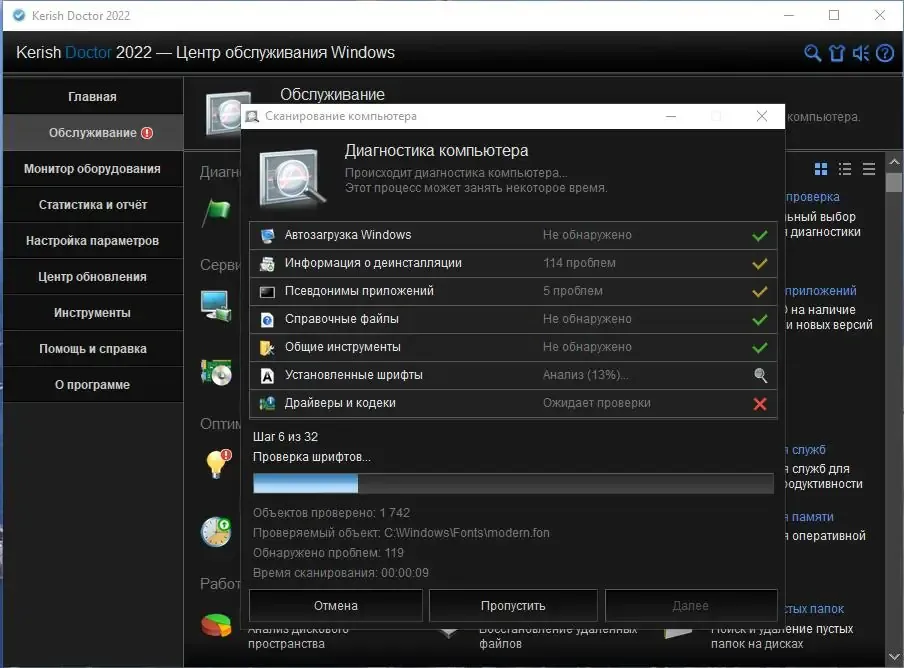Click the Отмена button
The image size is (904, 668).
[336, 606]
